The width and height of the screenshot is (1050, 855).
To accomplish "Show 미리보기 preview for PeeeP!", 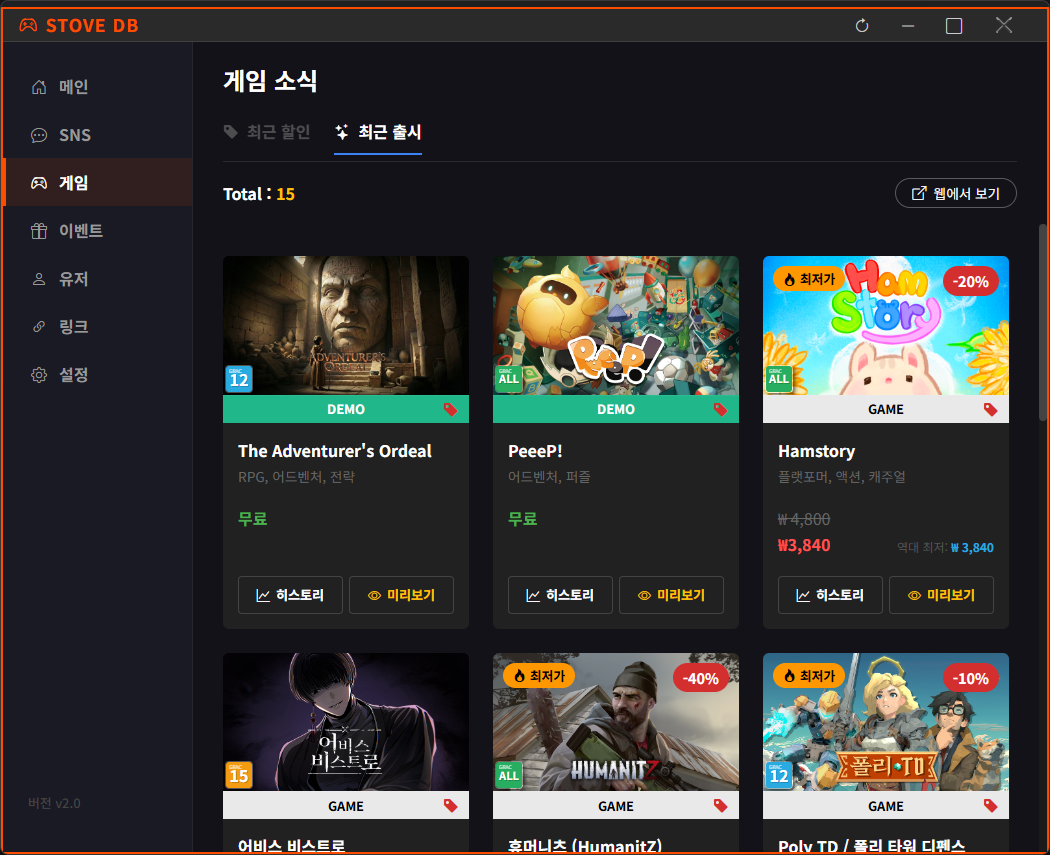I will point(671,595).
